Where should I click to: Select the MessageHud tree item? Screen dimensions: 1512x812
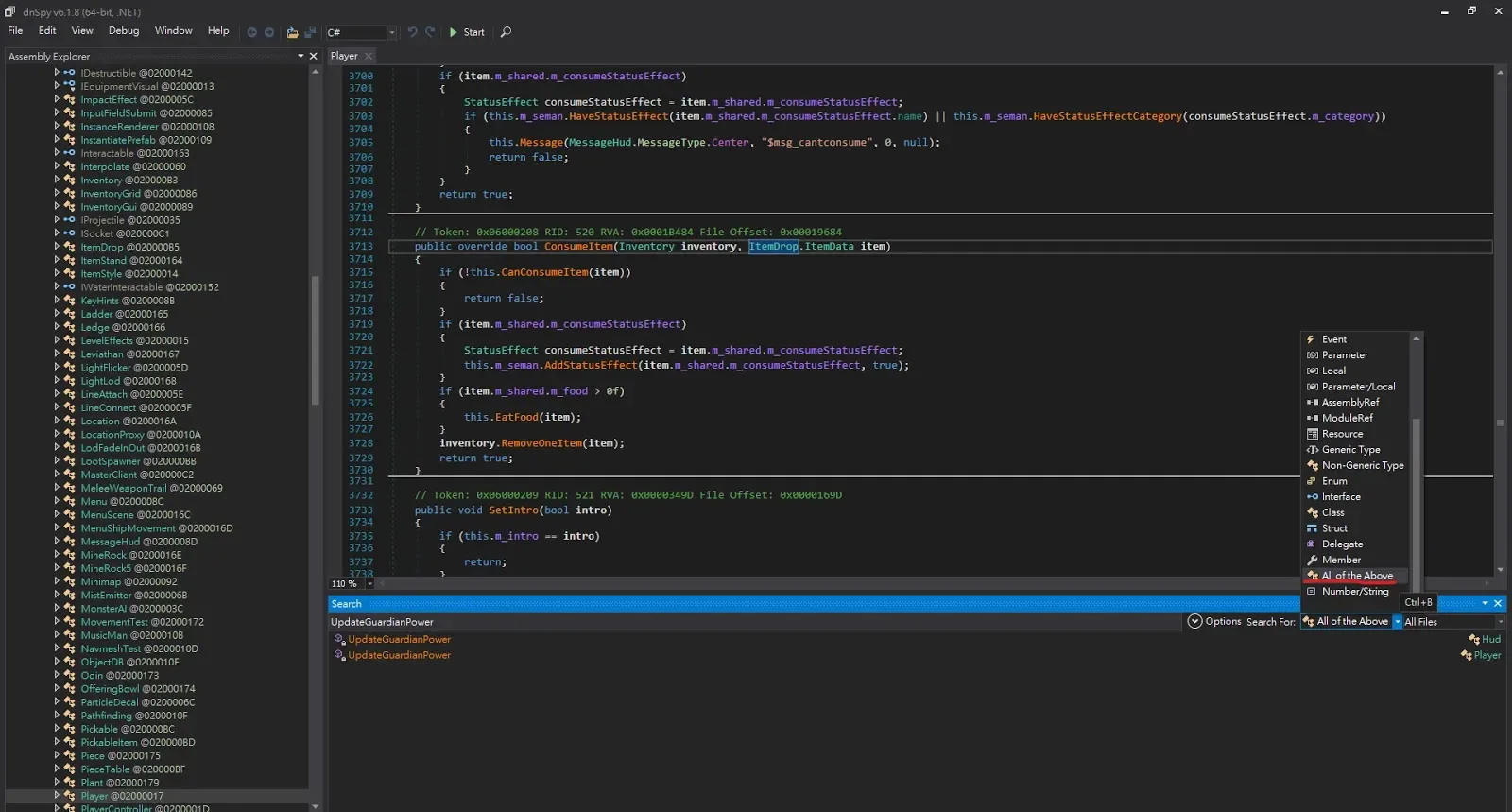click(139, 542)
